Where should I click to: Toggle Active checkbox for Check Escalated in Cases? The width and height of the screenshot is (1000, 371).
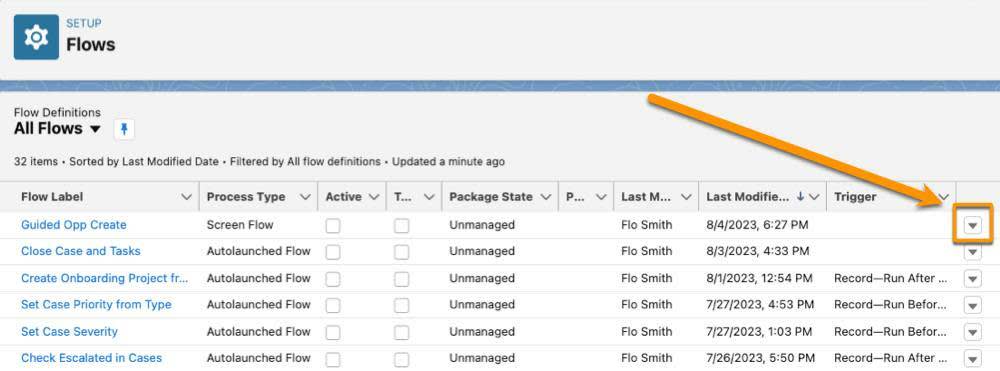333,359
